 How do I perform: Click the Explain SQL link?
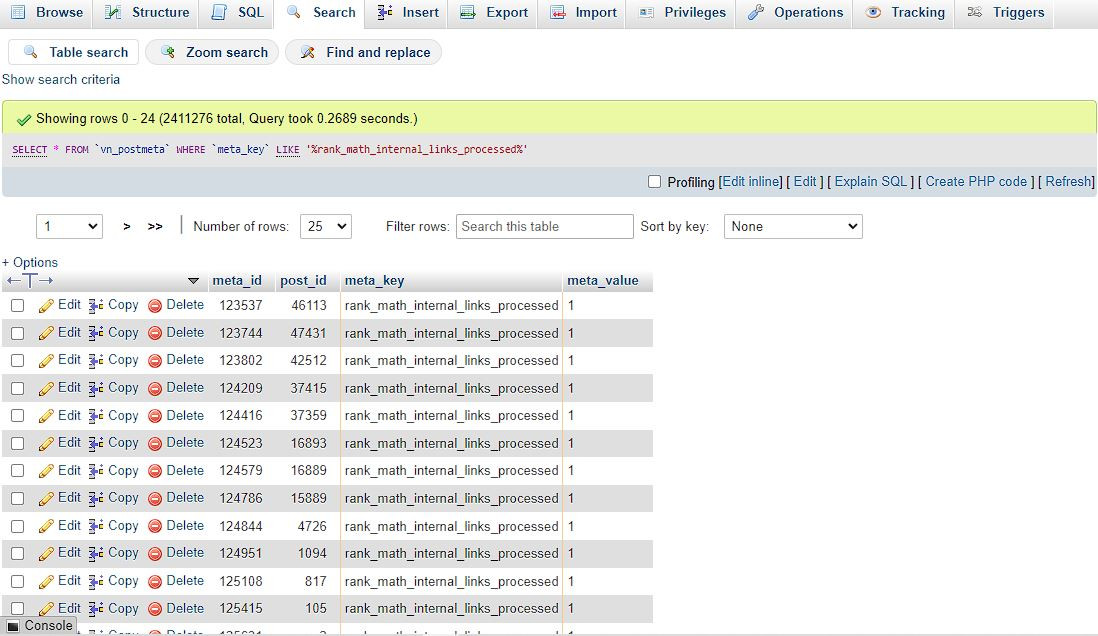(870, 181)
